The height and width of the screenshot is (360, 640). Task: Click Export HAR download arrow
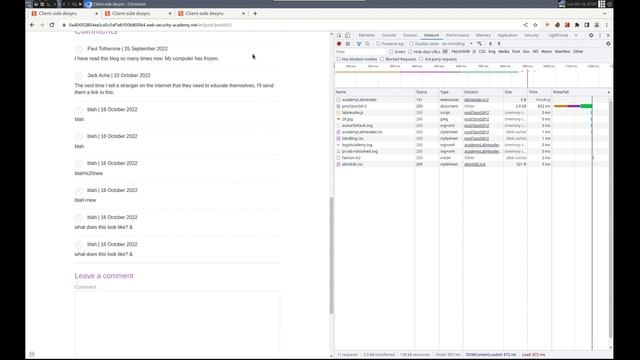[499, 44]
